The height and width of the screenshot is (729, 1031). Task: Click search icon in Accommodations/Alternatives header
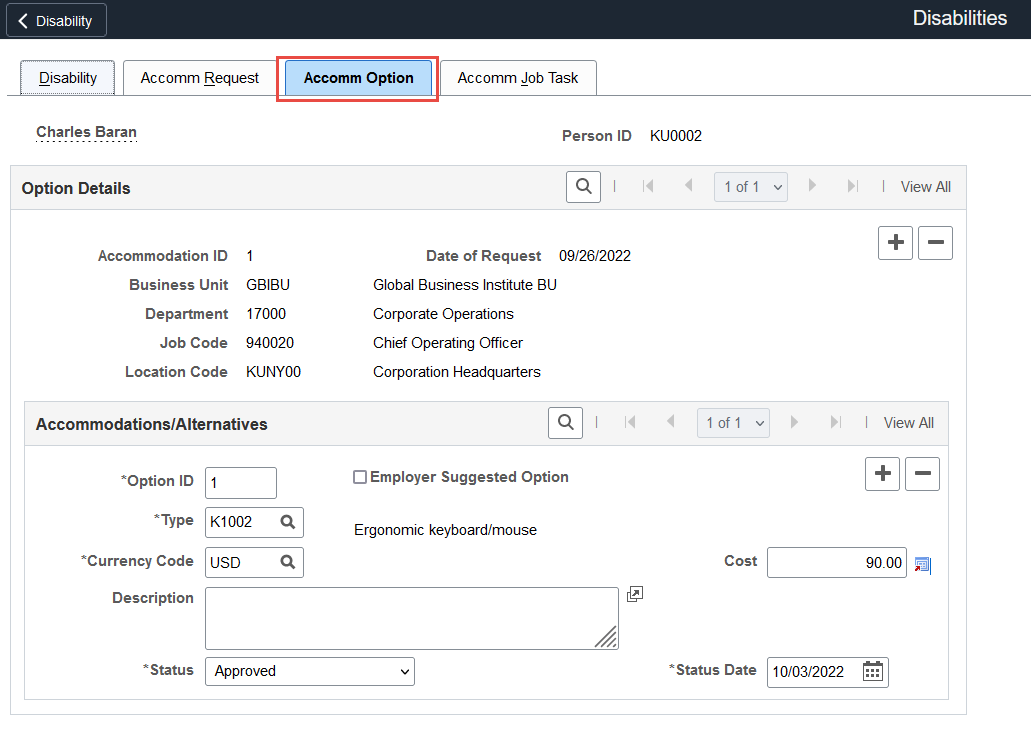click(565, 423)
